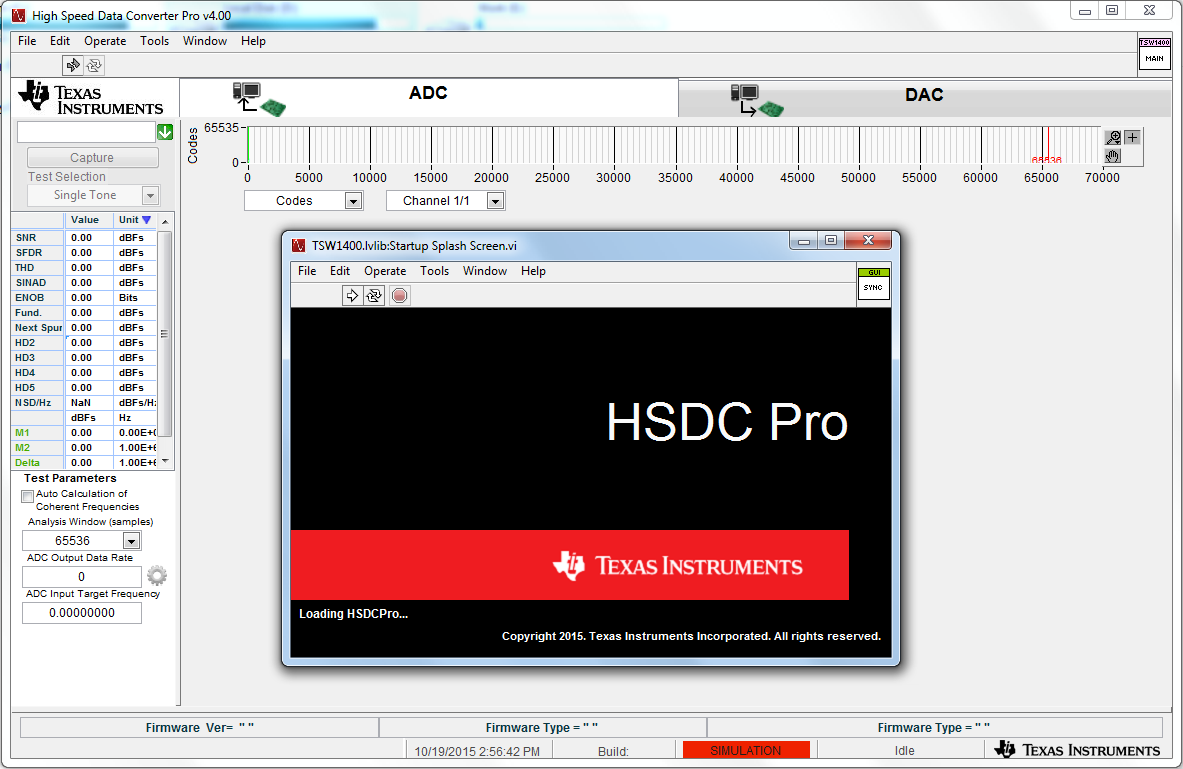
Task: Open the Help menu in main window
Action: click(x=254, y=41)
